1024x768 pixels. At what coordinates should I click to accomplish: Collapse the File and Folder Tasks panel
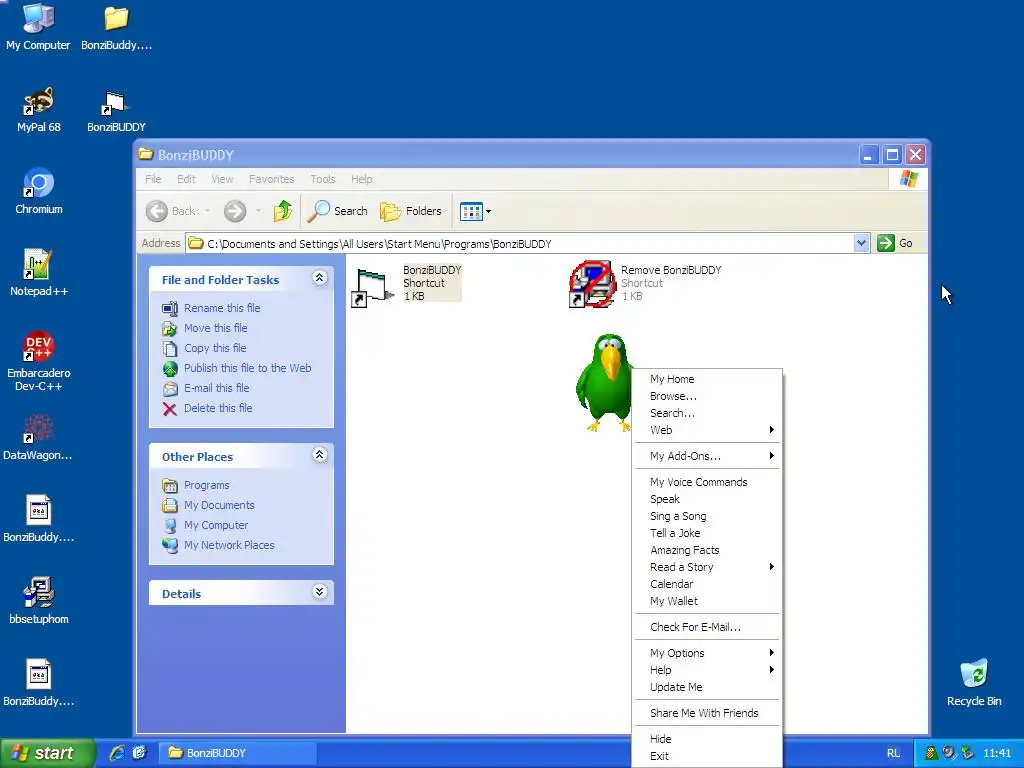tap(319, 278)
